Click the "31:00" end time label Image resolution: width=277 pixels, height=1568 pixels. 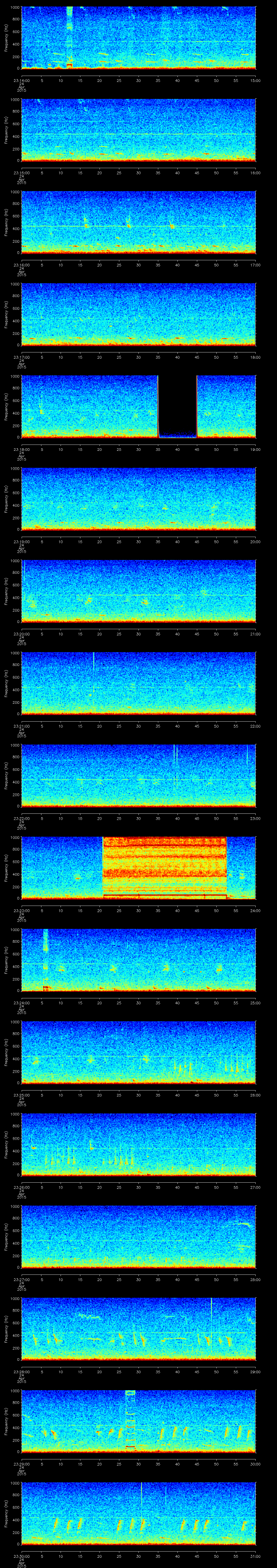[x=255, y=1556]
